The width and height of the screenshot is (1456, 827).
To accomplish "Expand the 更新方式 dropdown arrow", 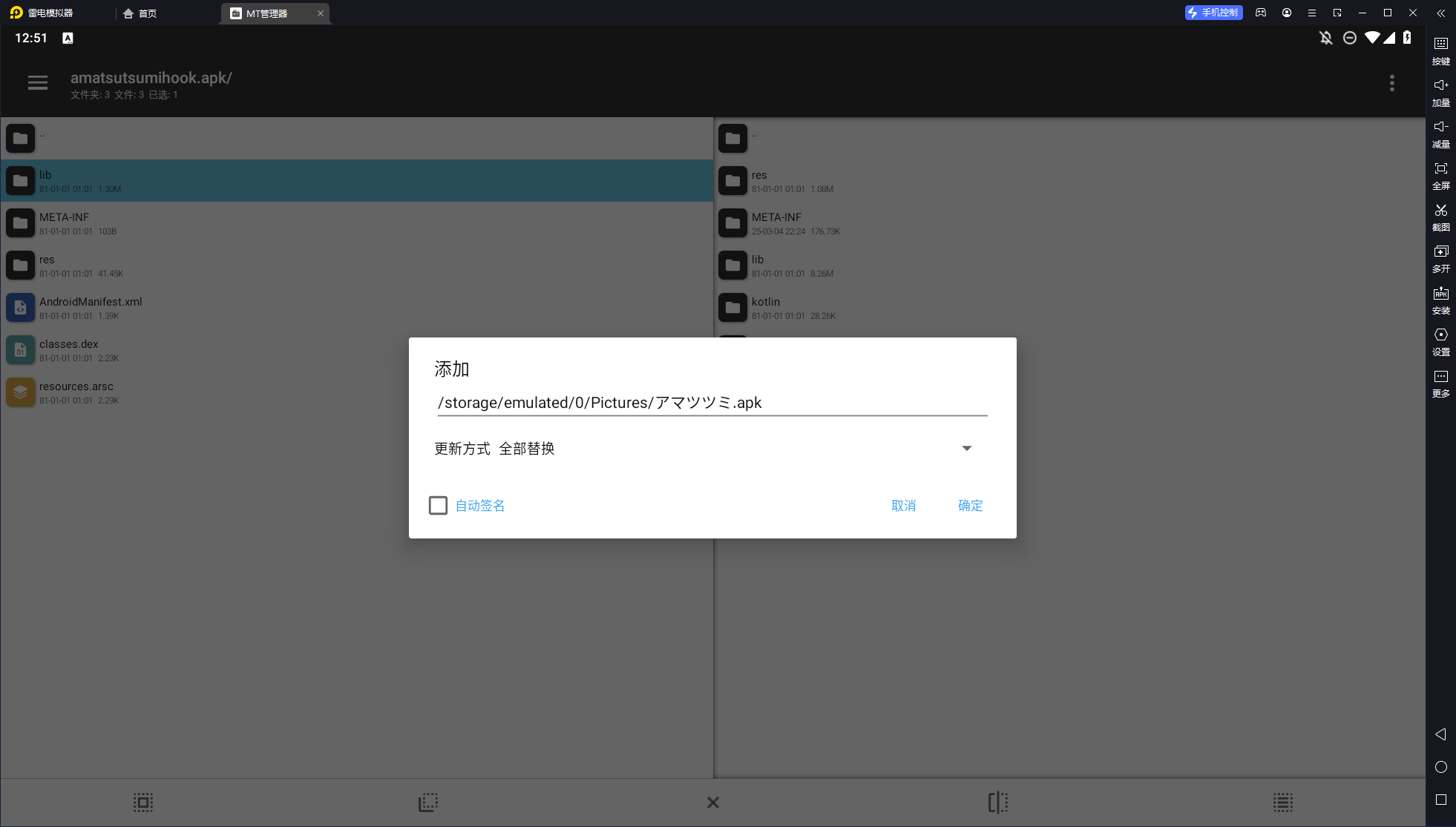I will click(966, 449).
